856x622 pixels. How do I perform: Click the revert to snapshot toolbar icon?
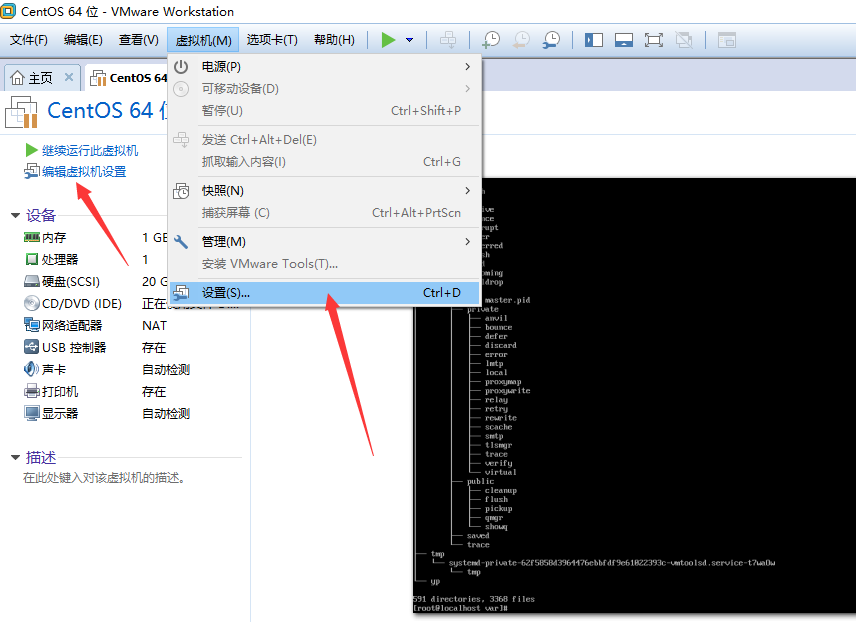pyautogui.click(x=521, y=40)
